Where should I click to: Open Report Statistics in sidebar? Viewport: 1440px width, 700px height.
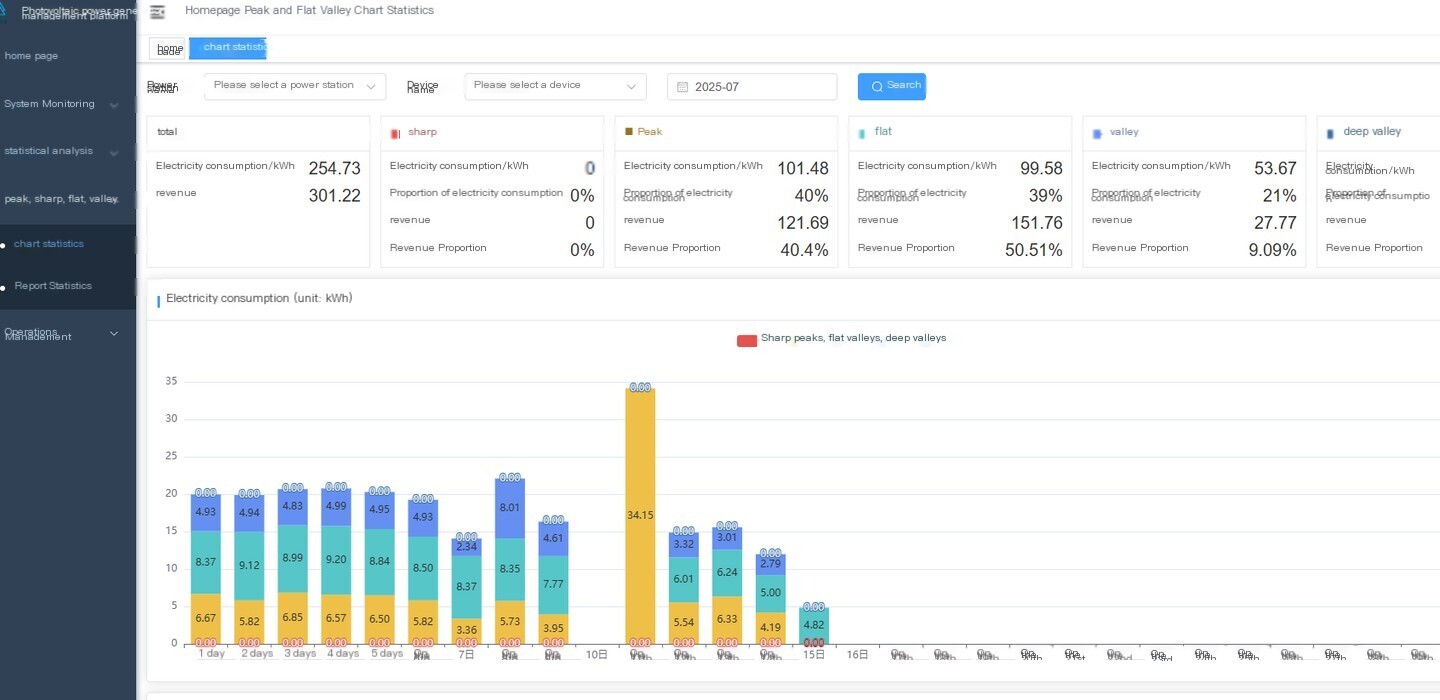point(53,286)
